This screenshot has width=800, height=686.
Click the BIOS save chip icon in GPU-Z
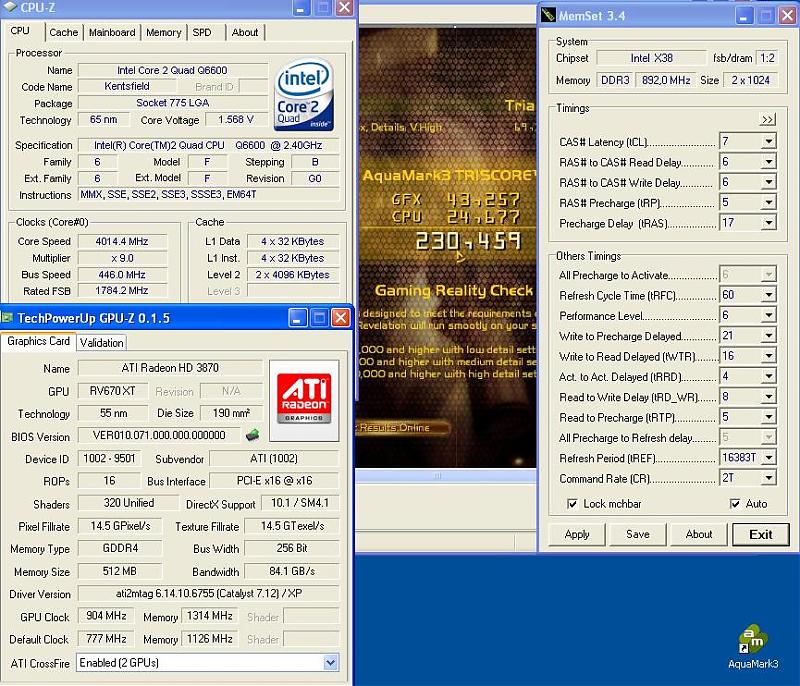(252, 435)
